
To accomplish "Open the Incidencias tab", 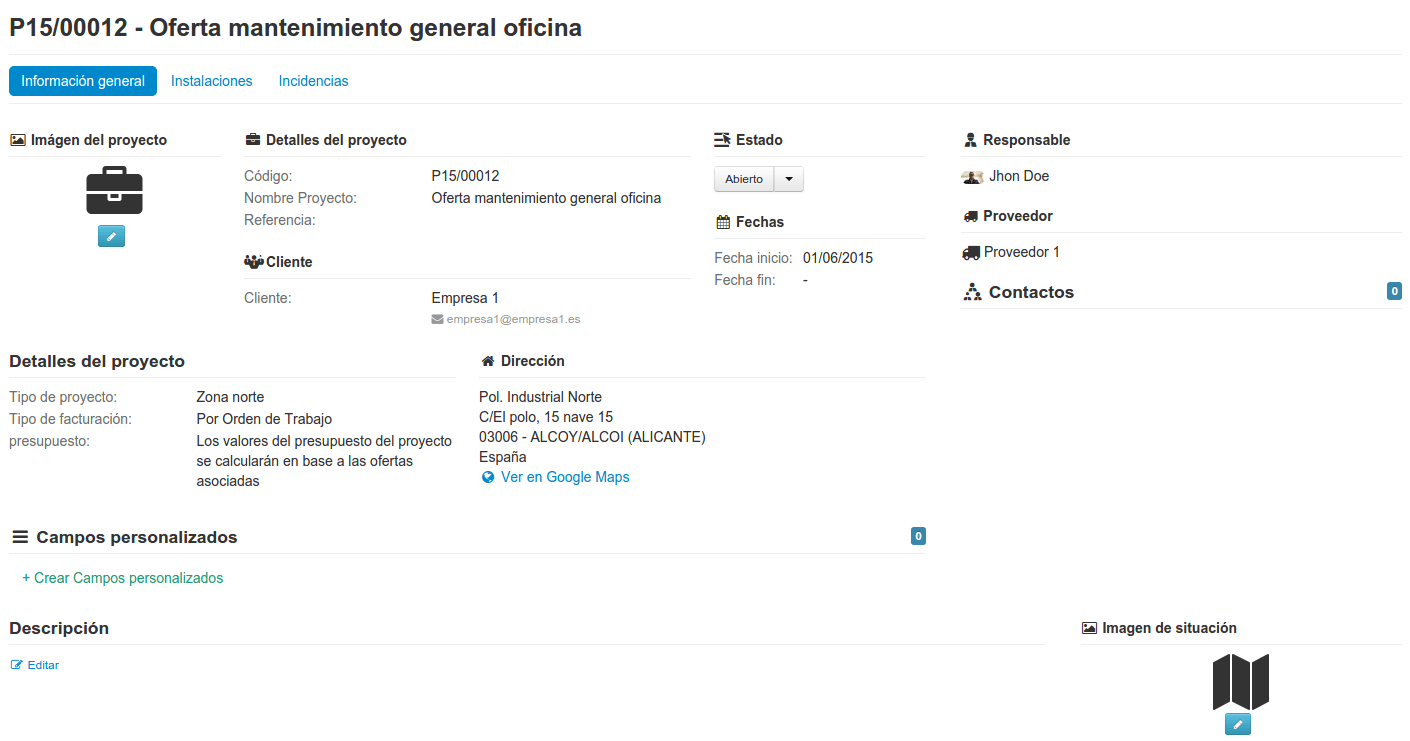I will (x=314, y=81).
